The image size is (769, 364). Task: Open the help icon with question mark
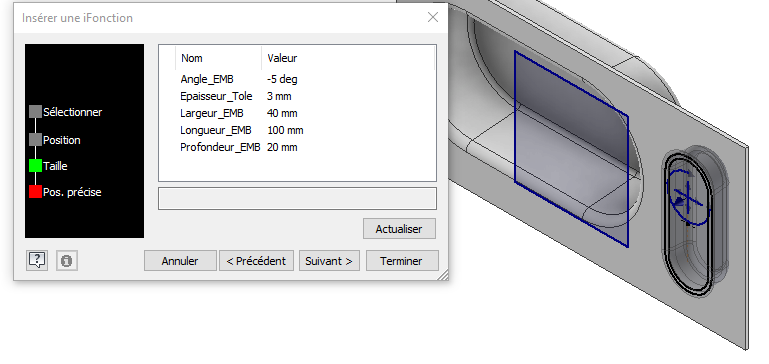pos(37,260)
